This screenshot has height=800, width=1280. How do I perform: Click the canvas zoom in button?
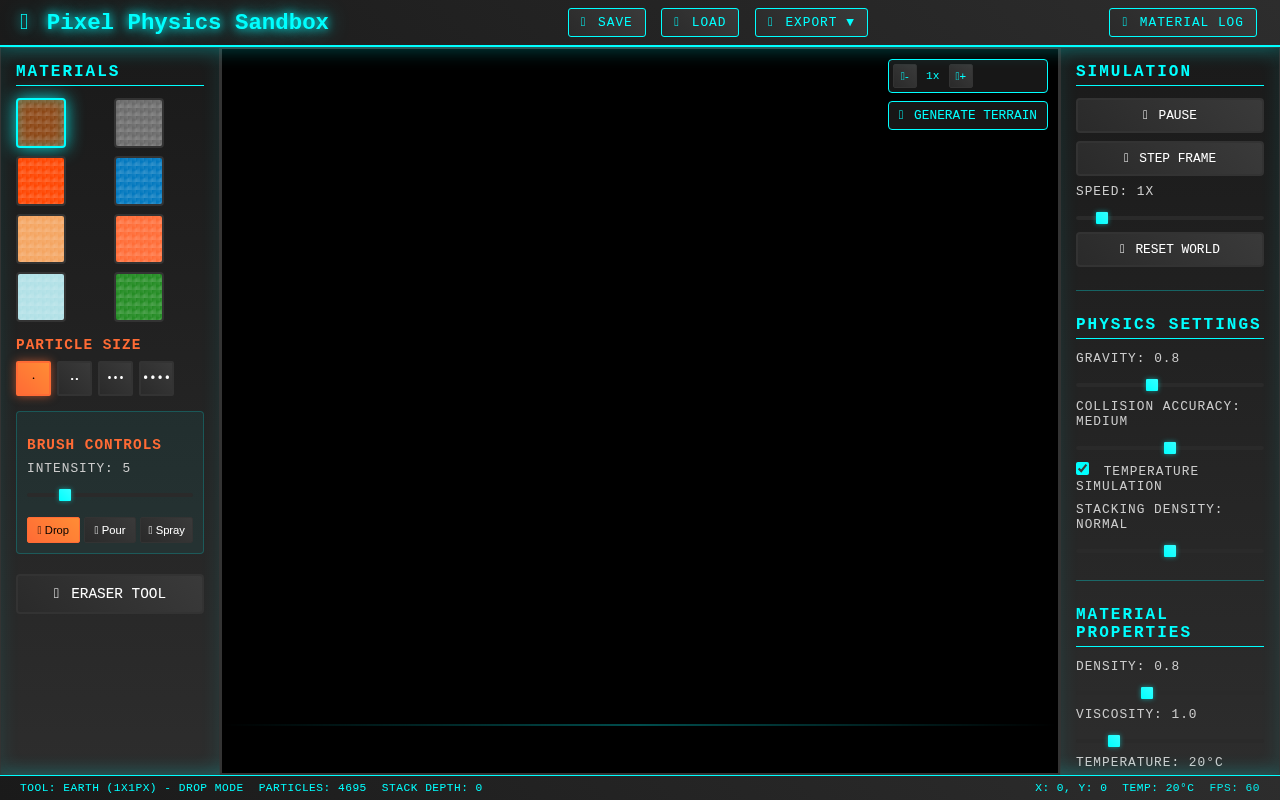[x=960, y=76]
